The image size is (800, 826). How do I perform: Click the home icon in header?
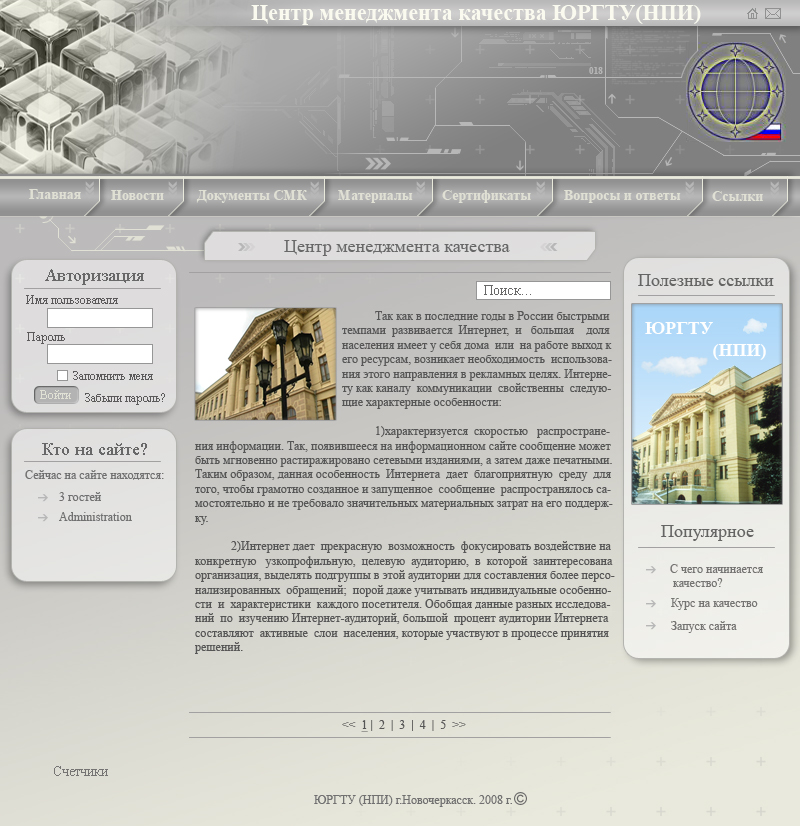point(752,14)
